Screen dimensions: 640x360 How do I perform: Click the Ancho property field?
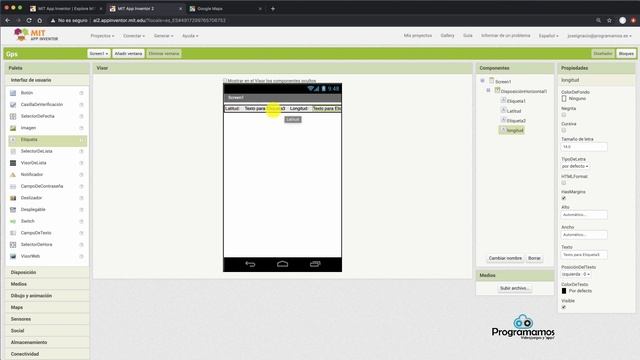click(584, 235)
